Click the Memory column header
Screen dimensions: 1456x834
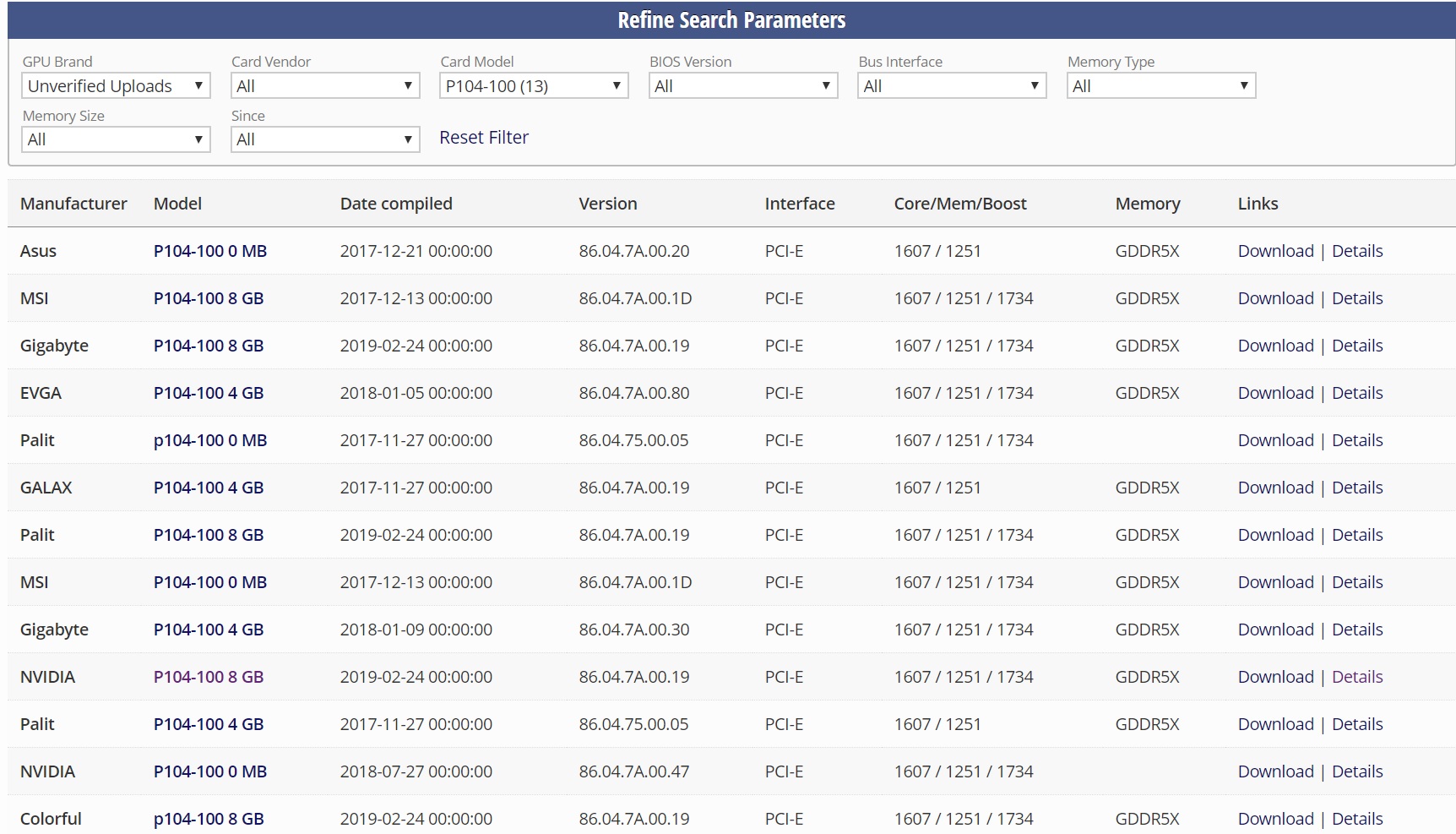(1148, 204)
